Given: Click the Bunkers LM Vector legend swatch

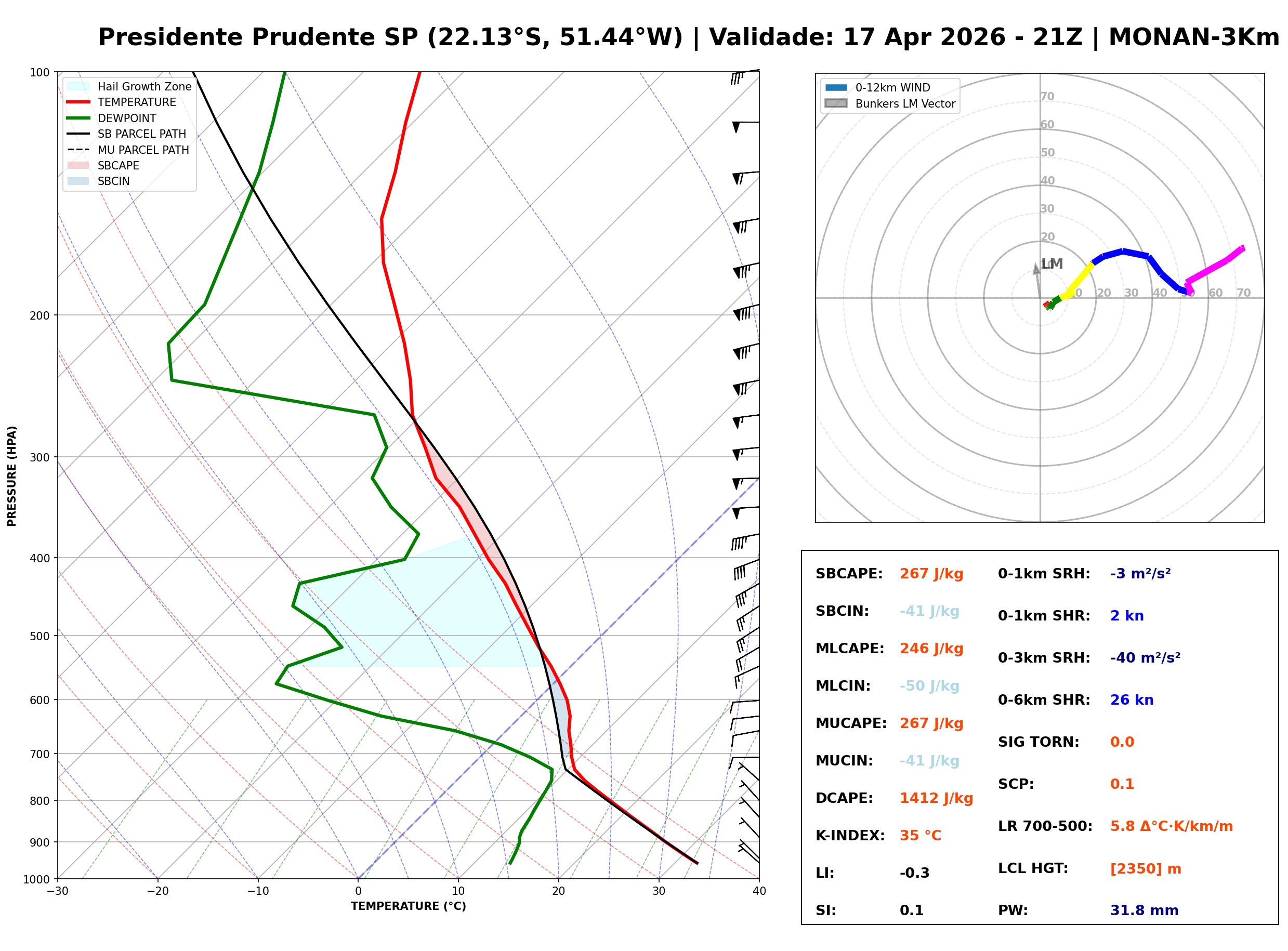Looking at the screenshot, I should tap(836, 103).
